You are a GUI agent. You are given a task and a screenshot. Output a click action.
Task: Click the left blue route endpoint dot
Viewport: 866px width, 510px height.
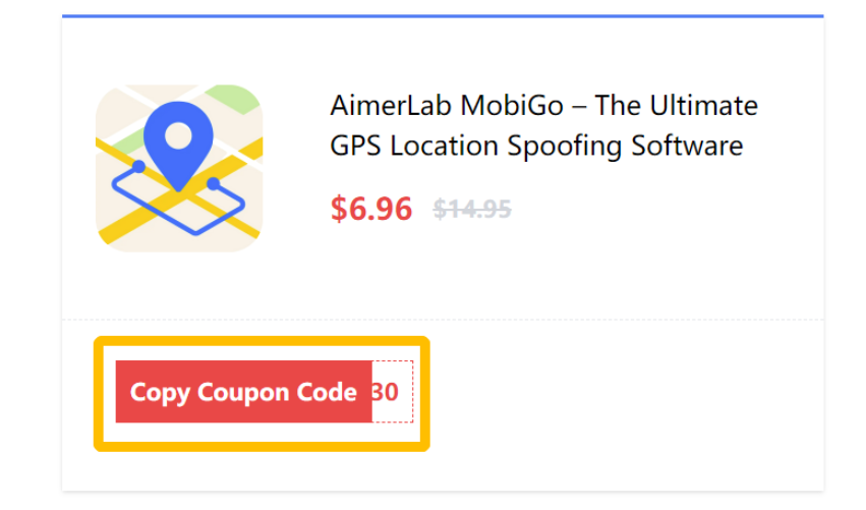(138, 166)
